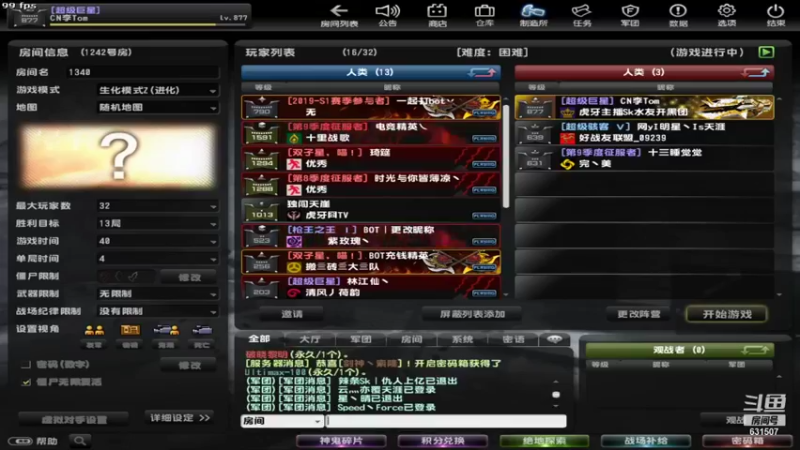The height and width of the screenshot is (450, 800).
Task: Switch to the 系统 chat tab
Action: point(462,339)
